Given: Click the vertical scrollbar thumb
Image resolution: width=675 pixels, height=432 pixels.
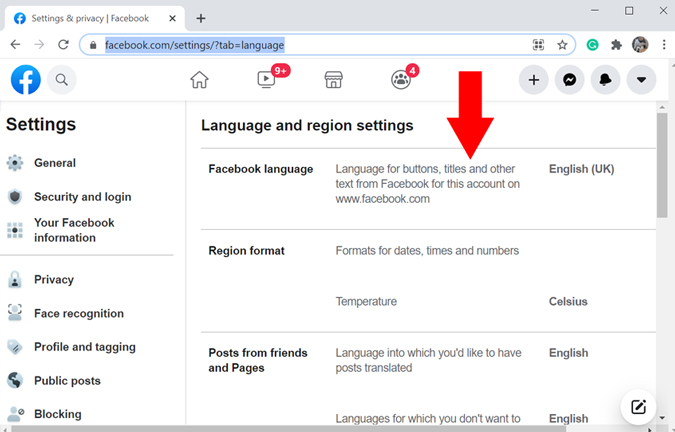Looking at the screenshot, I should click(x=662, y=166).
